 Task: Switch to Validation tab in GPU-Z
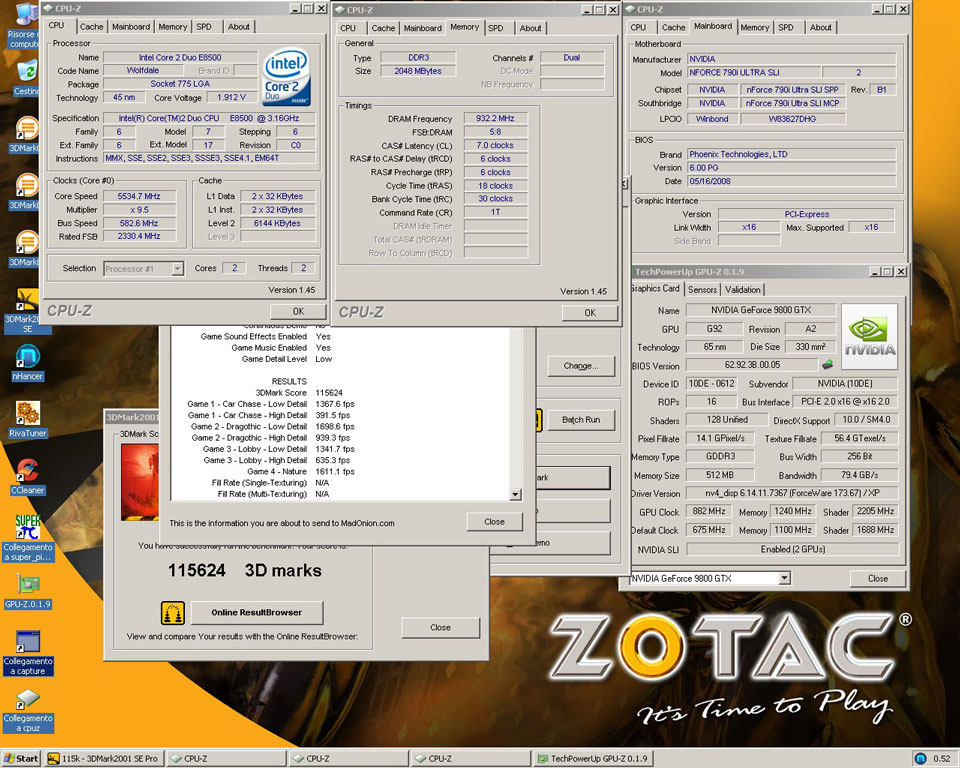[x=743, y=290]
